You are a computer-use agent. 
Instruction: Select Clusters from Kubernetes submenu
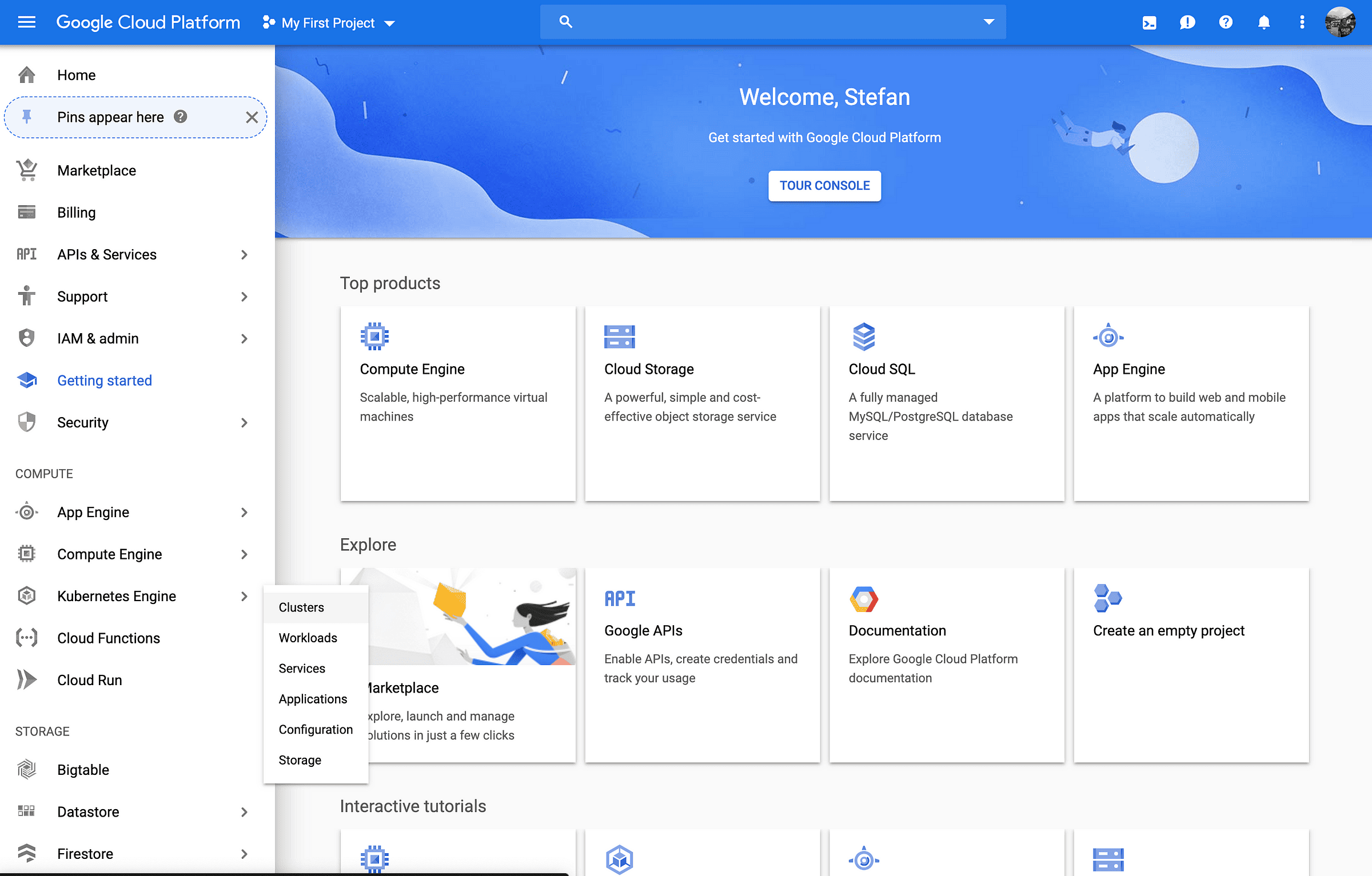click(301, 607)
